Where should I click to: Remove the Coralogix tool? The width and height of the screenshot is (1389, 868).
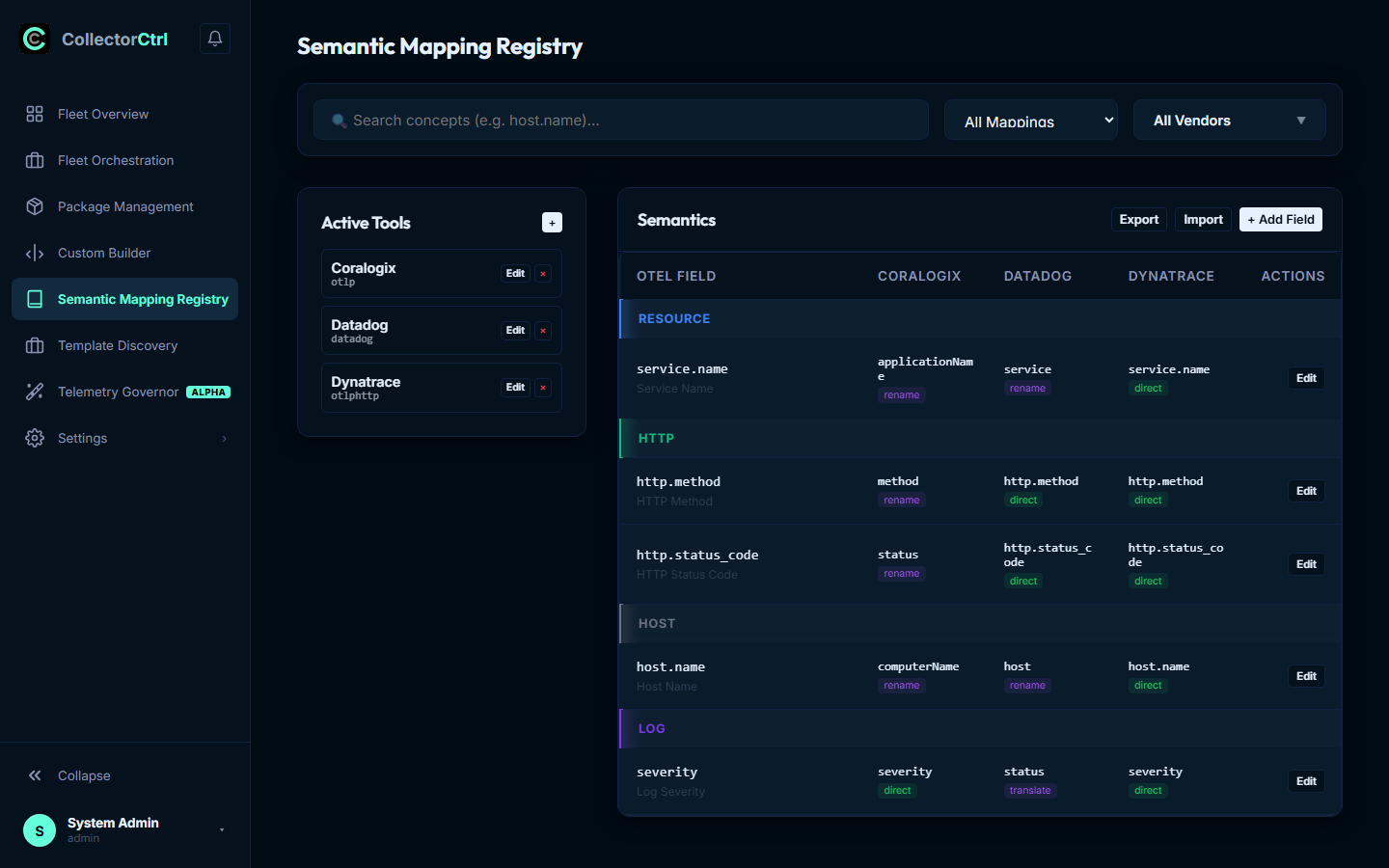tap(543, 274)
